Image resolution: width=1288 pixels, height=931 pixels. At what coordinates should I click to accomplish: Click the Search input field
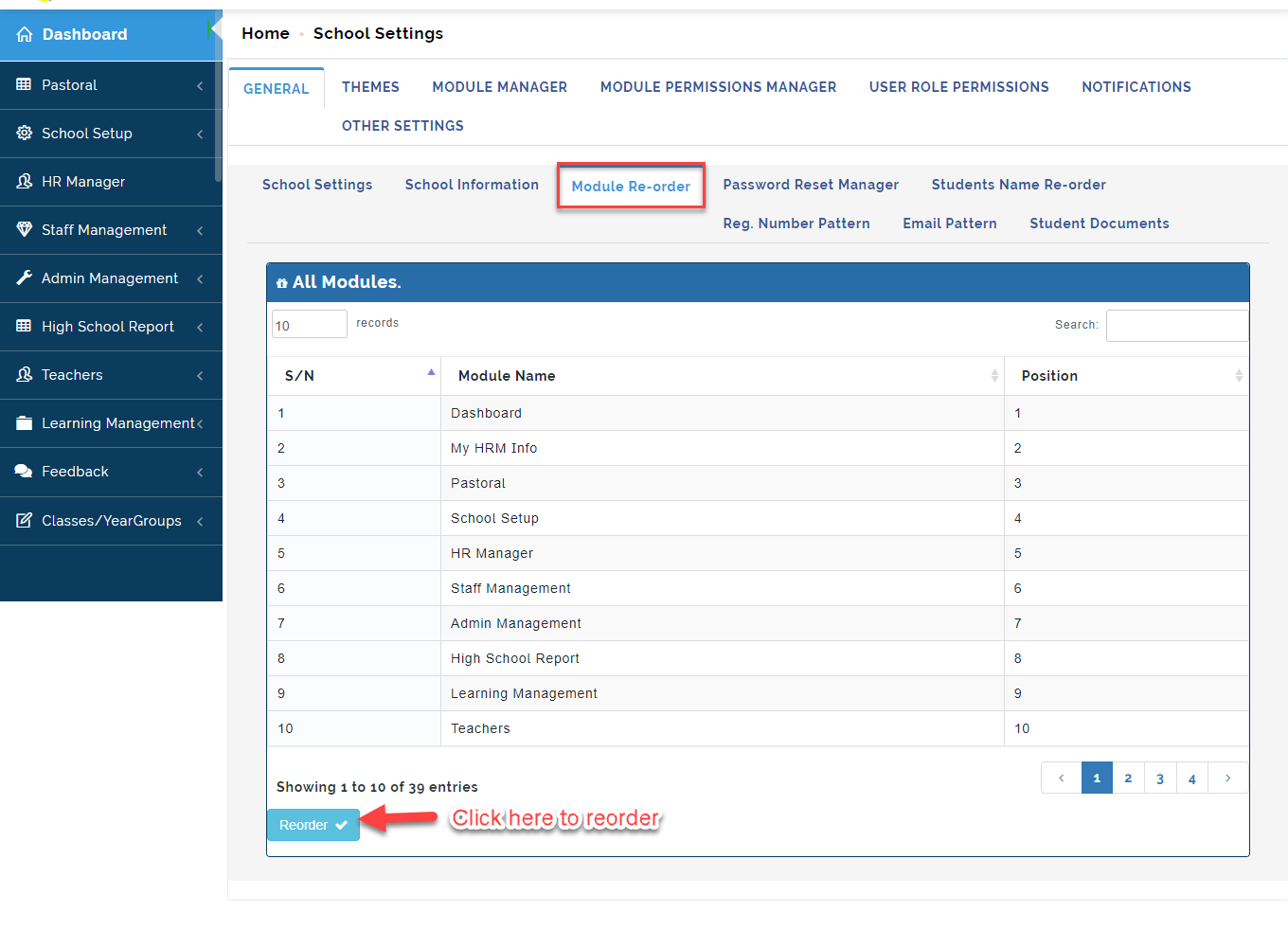pos(1177,325)
